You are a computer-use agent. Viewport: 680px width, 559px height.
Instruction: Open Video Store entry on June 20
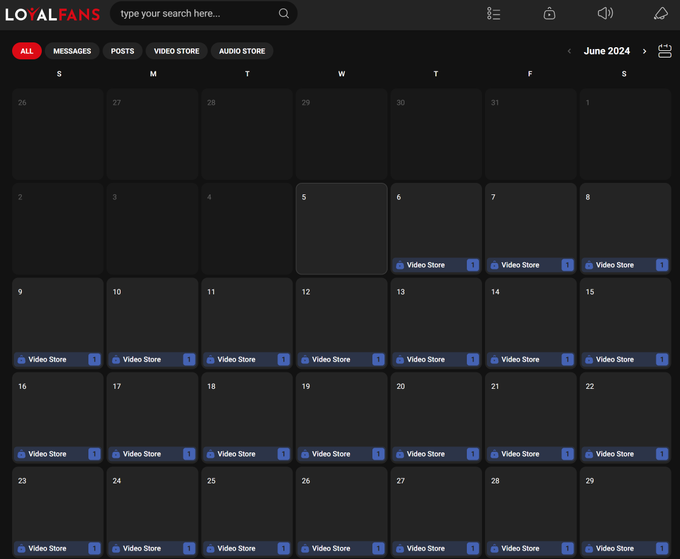436,454
